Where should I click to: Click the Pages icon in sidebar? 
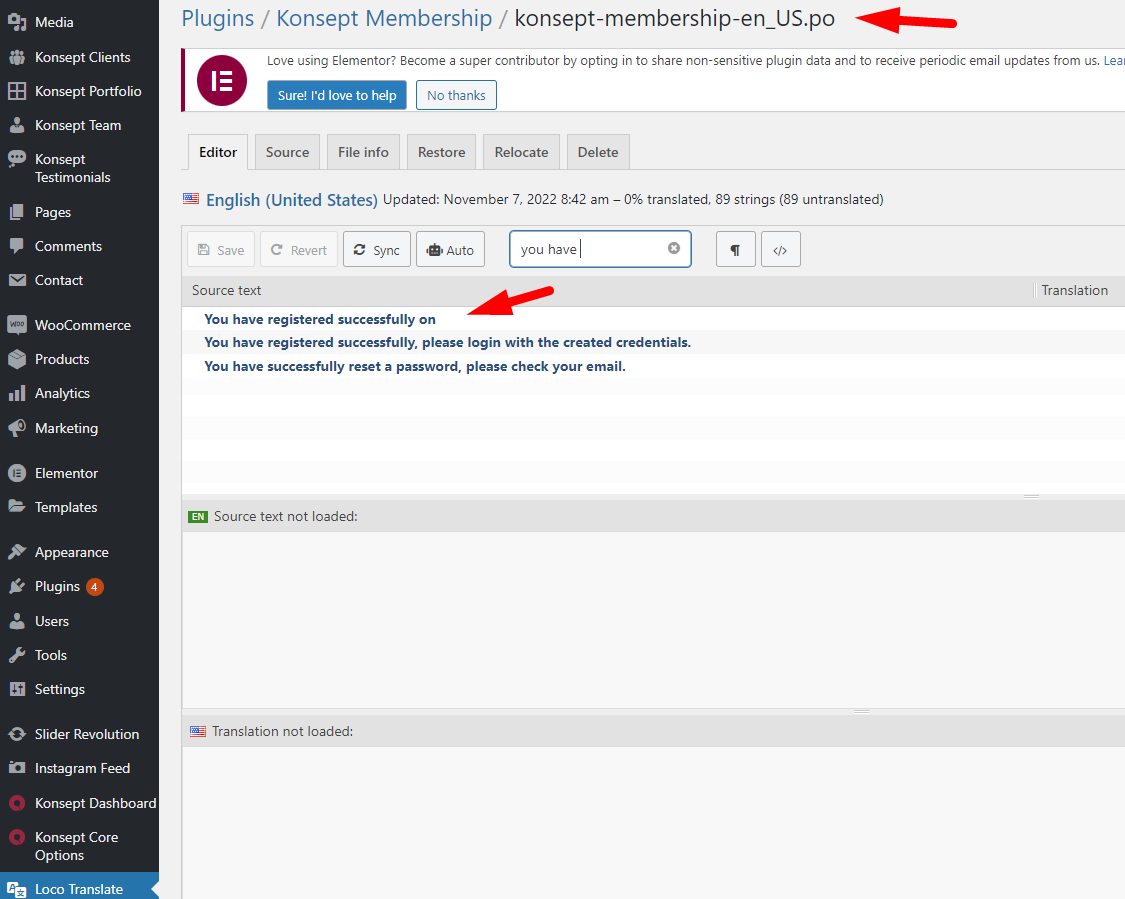17,212
